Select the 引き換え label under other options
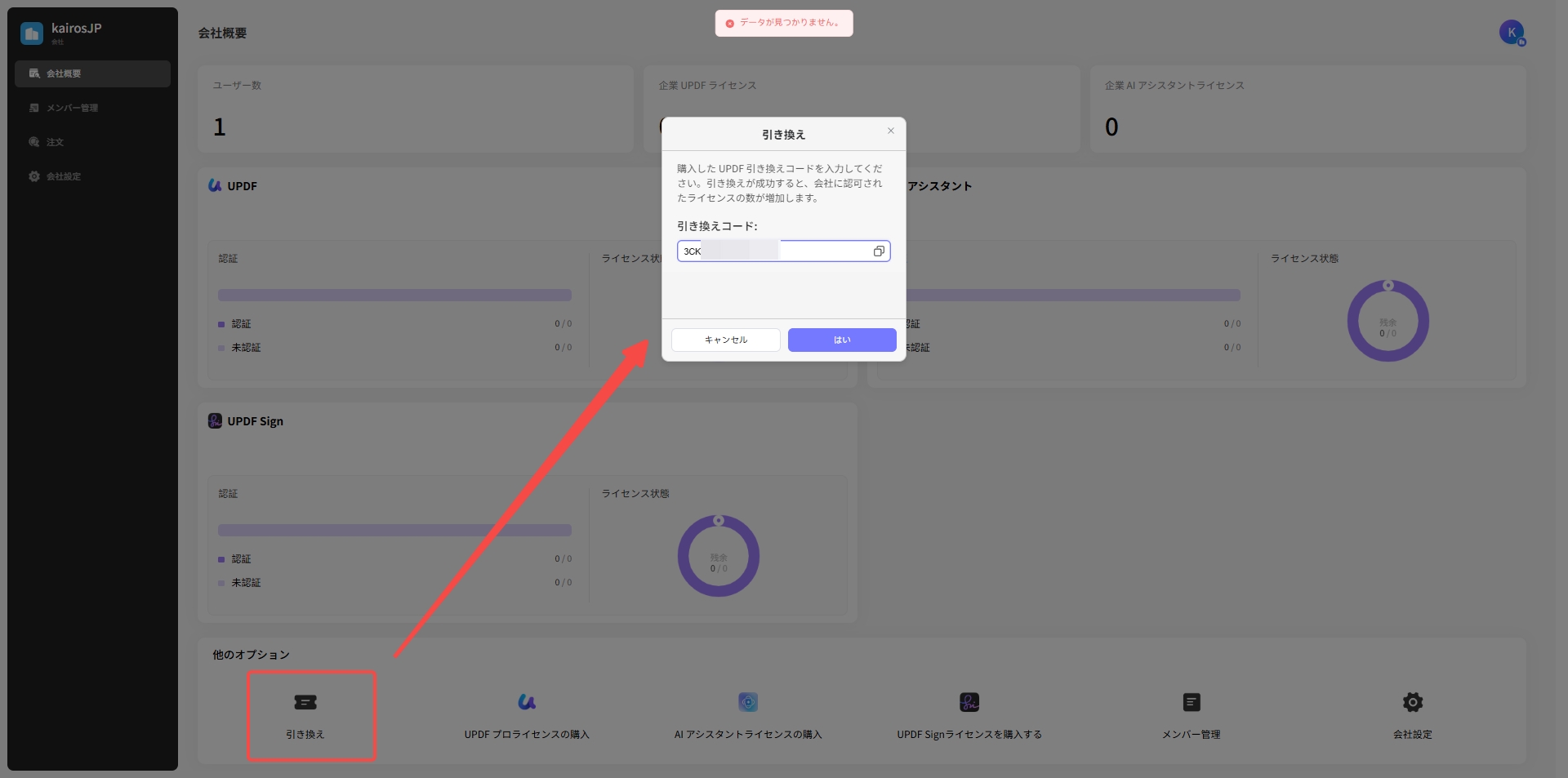1568x778 pixels. pyautogui.click(x=305, y=735)
